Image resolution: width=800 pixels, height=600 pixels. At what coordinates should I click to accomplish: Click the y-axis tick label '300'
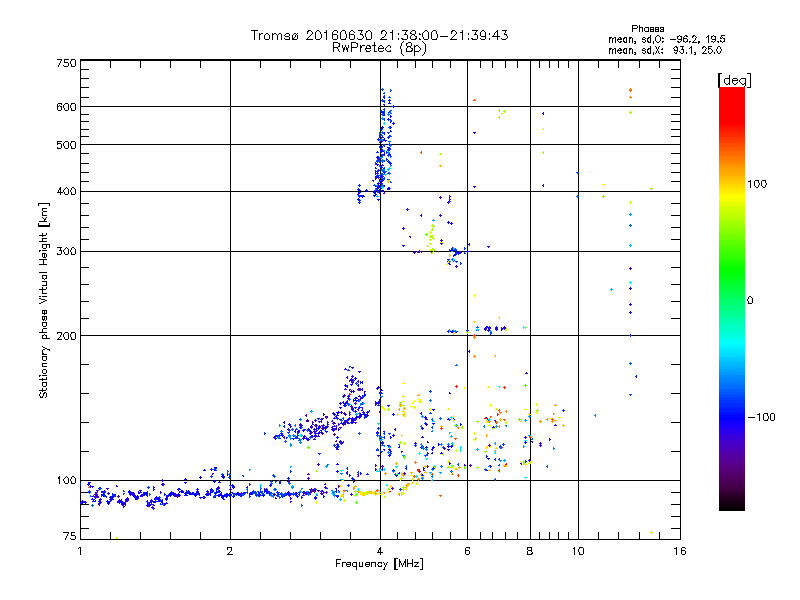tap(66, 252)
